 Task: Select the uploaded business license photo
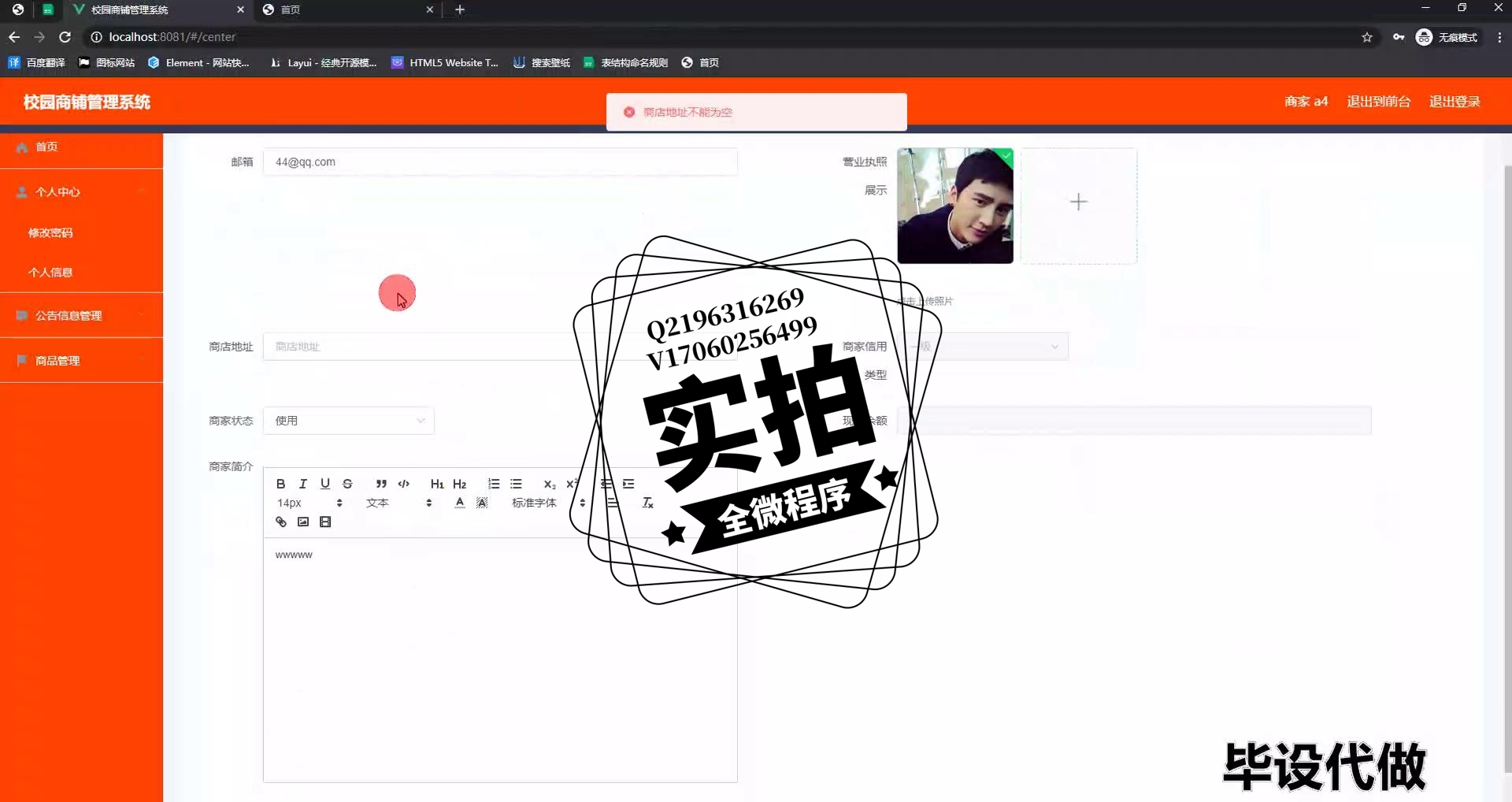tap(955, 206)
